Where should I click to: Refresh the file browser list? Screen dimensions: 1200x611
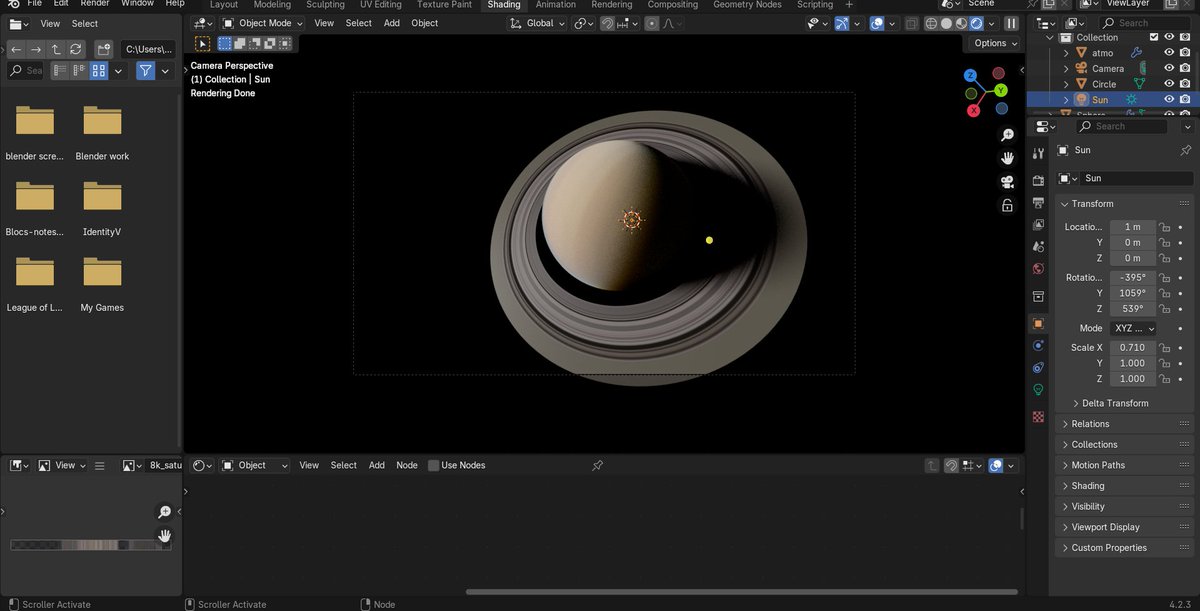point(76,49)
